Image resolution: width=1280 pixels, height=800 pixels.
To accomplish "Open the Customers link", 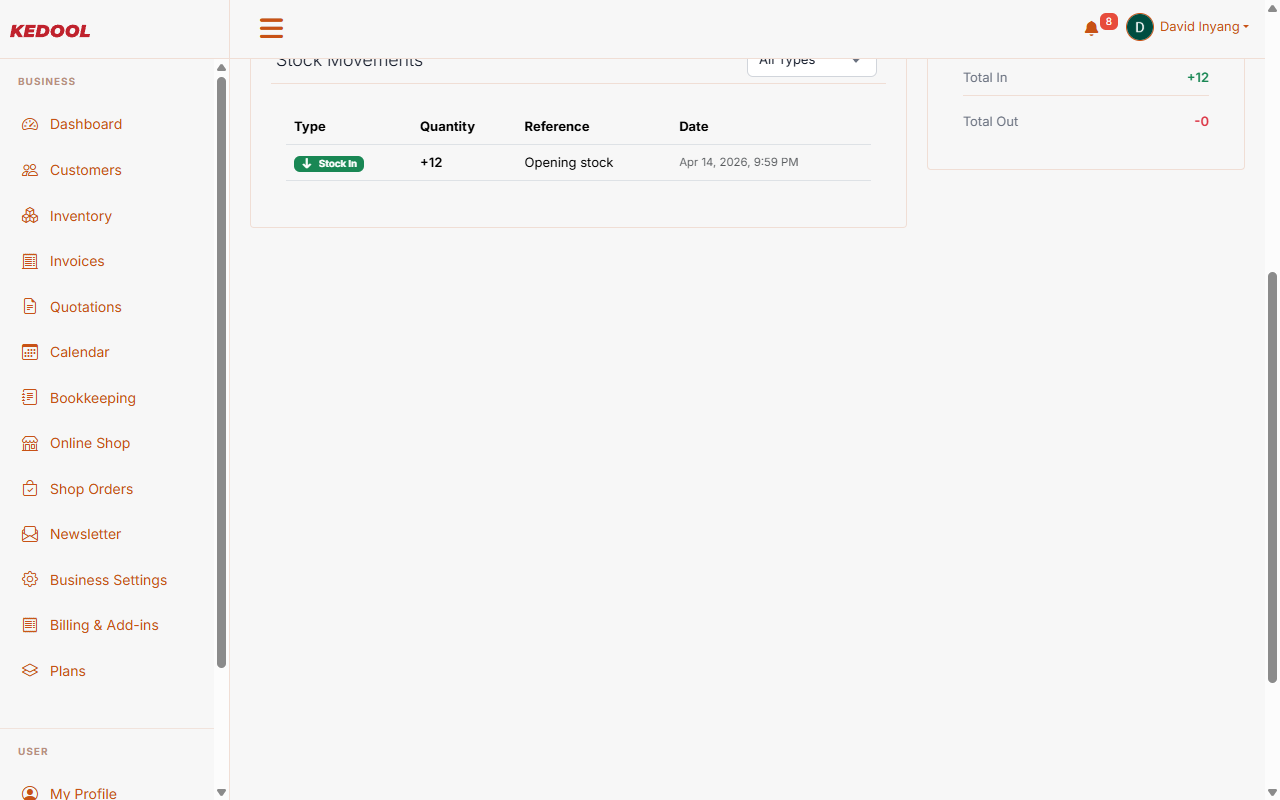I will 86,170.
